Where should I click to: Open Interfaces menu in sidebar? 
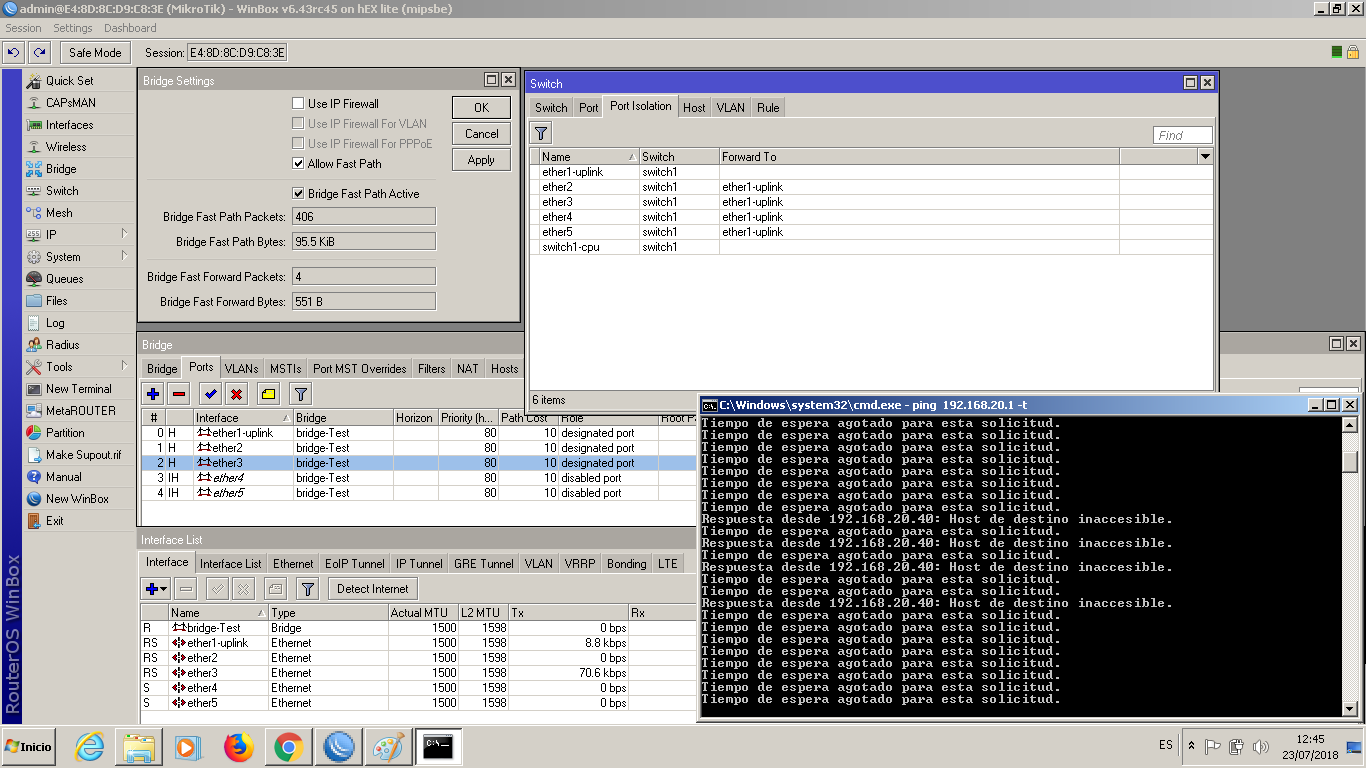[x=69, y=125]
